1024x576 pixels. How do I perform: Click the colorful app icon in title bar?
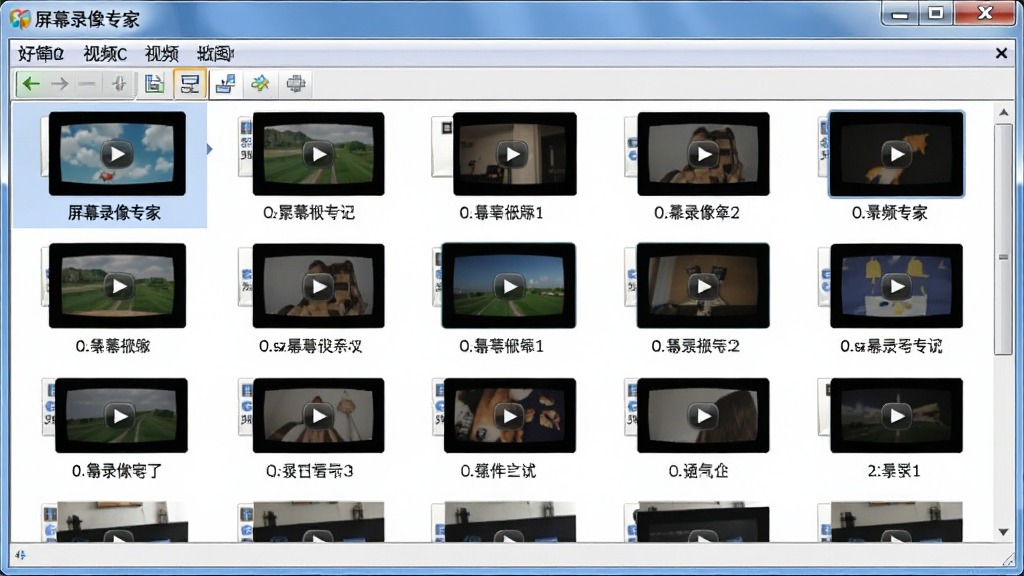pos(20,19)
